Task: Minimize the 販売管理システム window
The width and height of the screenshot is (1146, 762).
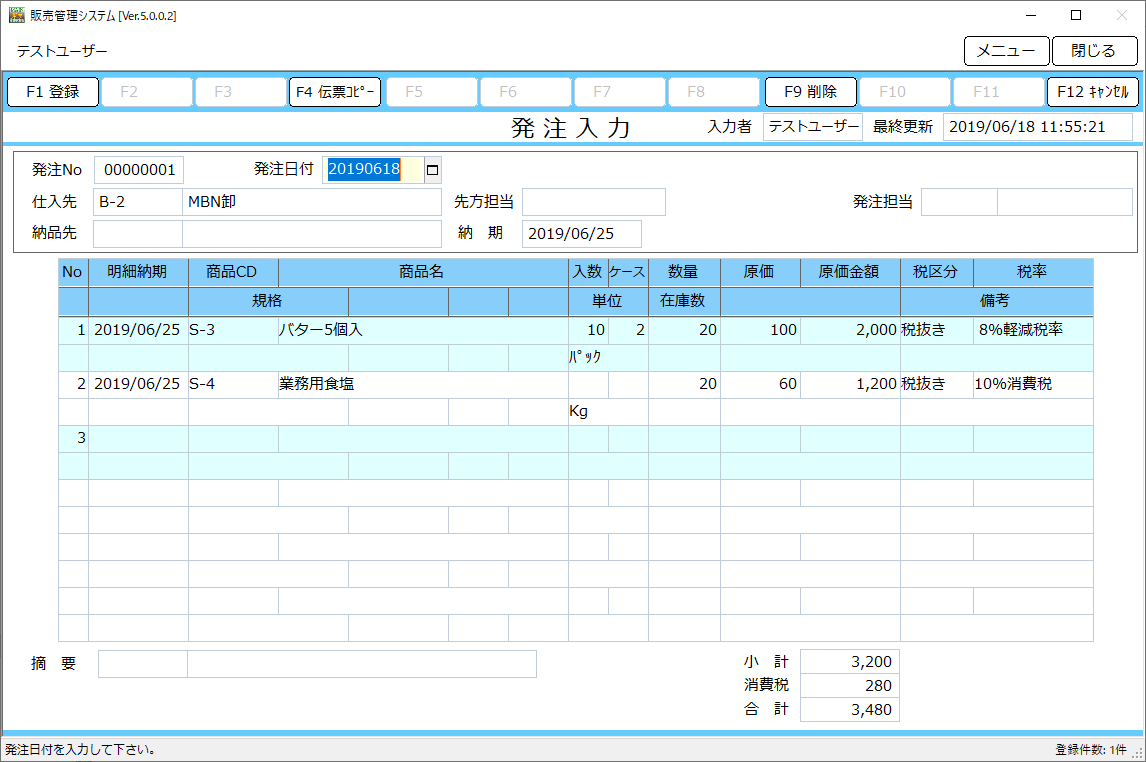Action: click(x=1031, y=15)
